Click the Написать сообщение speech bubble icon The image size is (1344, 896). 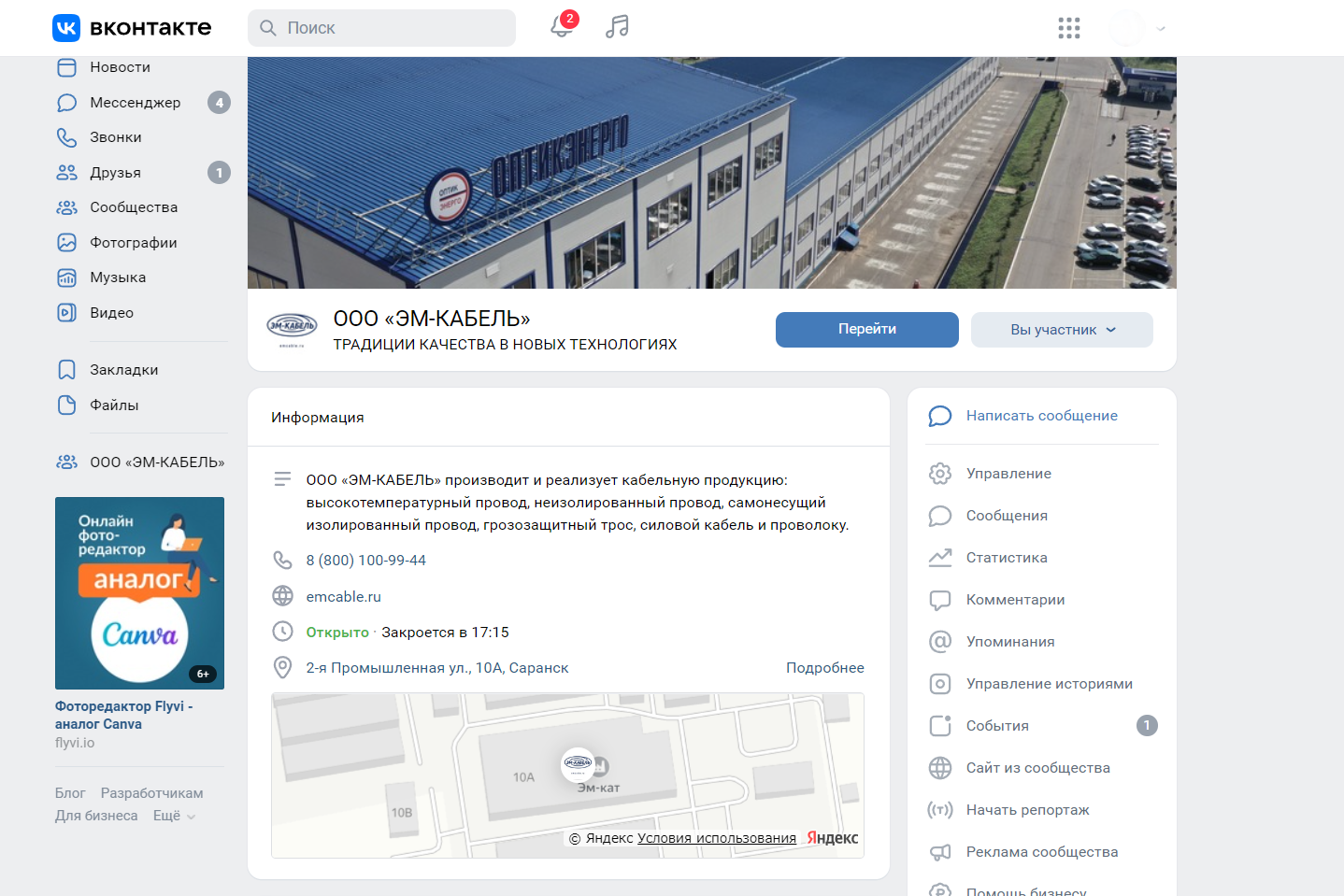click(x=940, y=416)
